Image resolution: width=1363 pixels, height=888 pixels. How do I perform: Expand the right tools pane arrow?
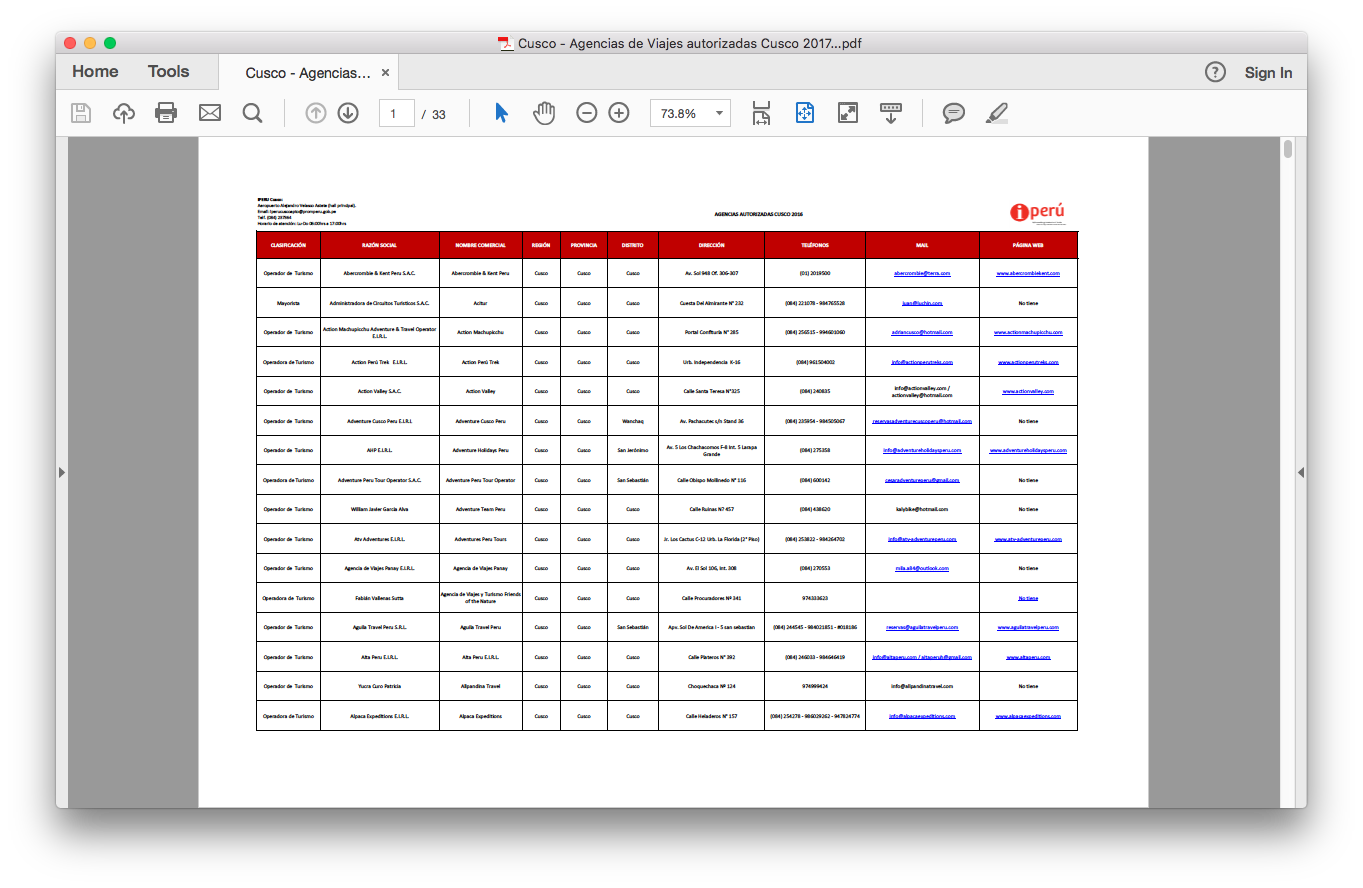pyautogui.click(x=1301, y=472)
